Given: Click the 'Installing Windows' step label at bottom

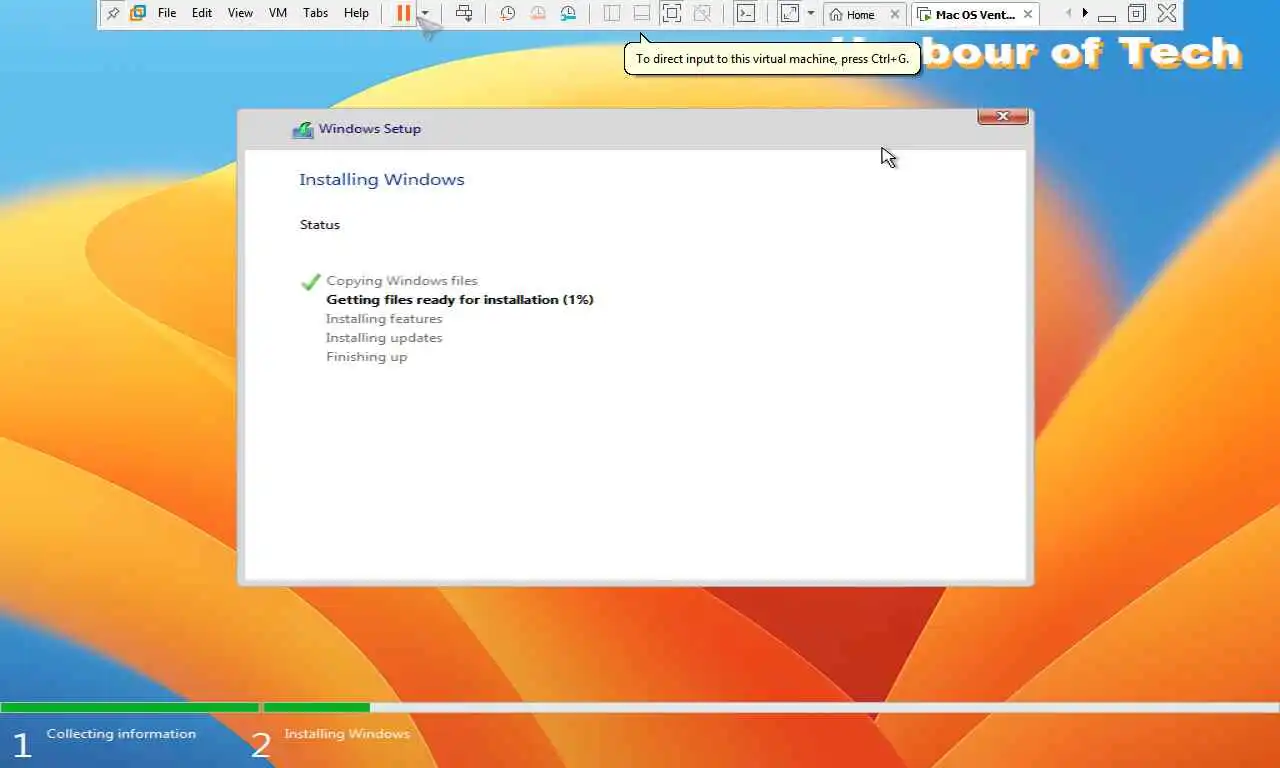Looking at the screenshot, I should [x=347, y=734].
